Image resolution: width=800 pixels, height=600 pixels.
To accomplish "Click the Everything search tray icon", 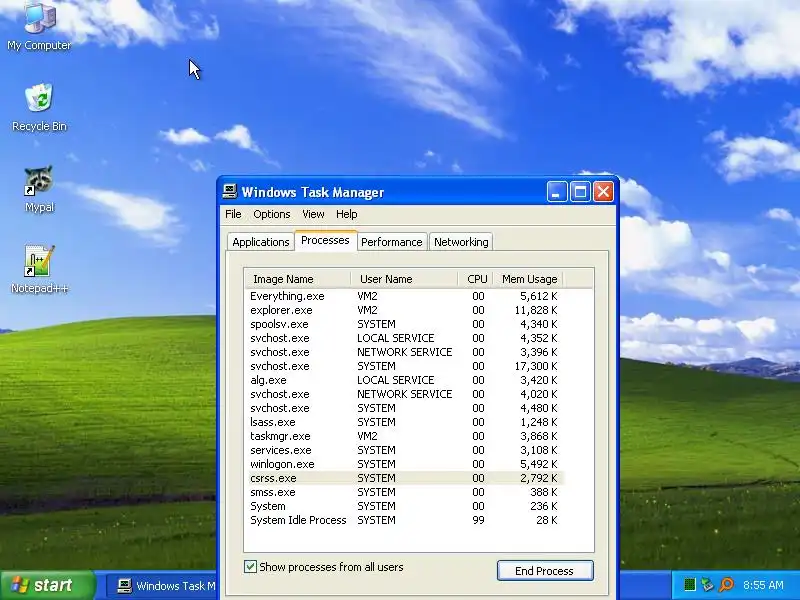I will pos(726,585).
